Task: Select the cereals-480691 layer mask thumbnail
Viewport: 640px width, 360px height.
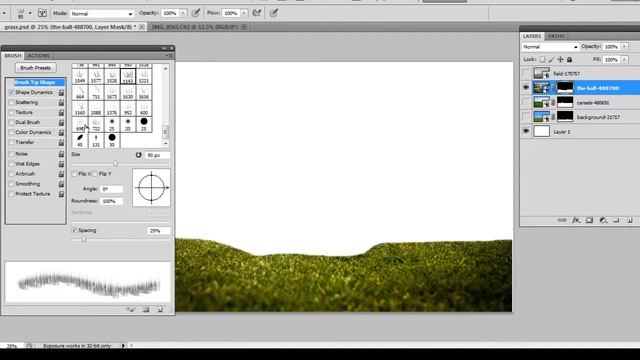Action: point(565,102)
